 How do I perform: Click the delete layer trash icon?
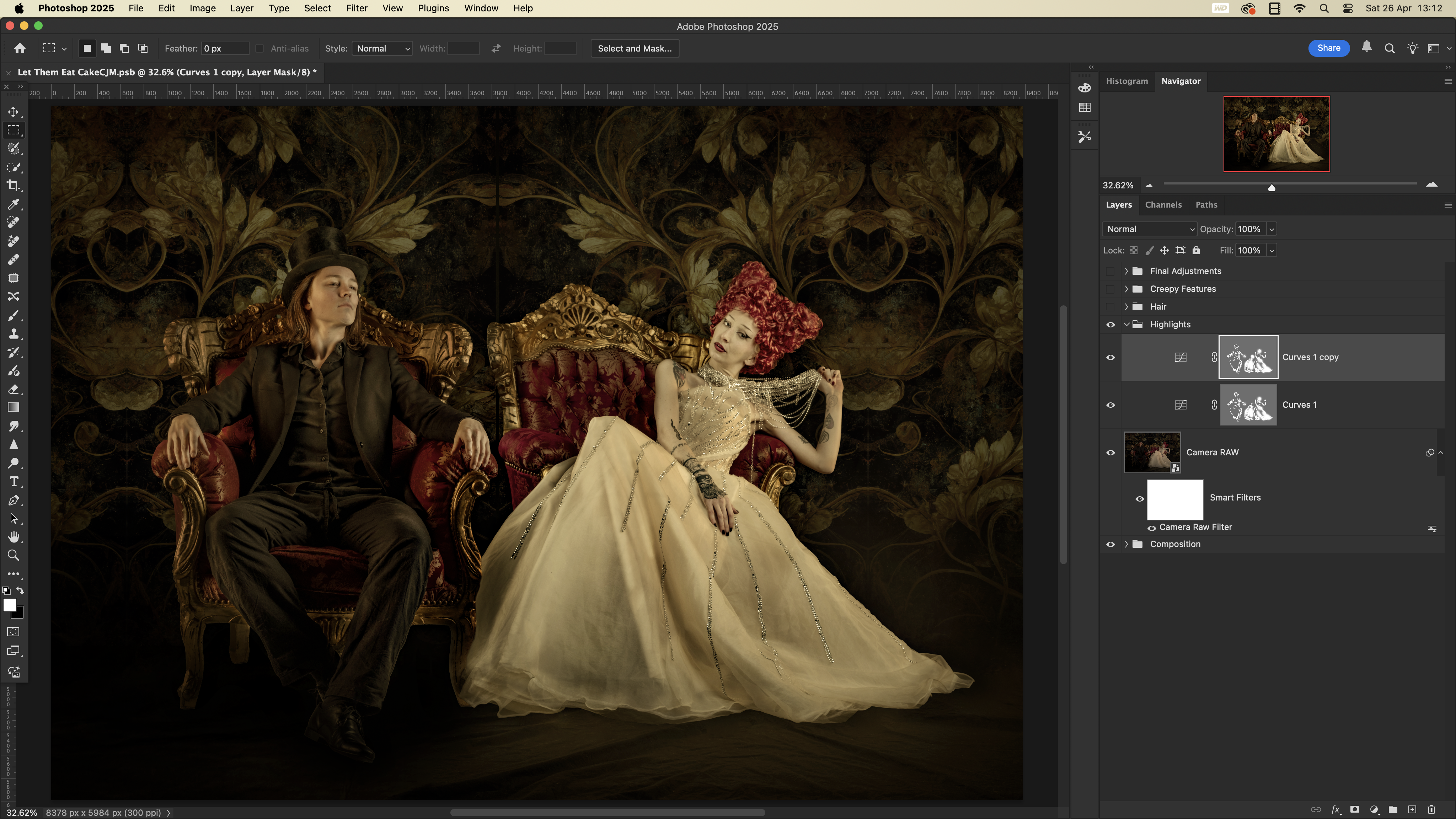(x=1431, y=809)
